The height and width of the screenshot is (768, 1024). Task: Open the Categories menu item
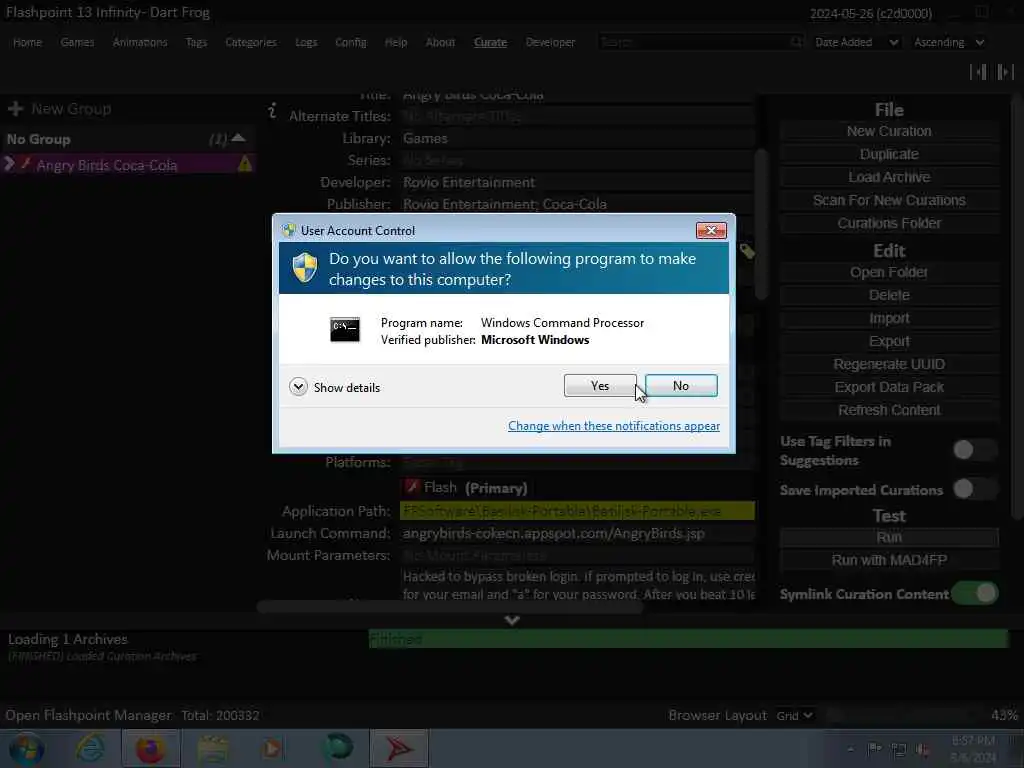[x=251, y=42]
